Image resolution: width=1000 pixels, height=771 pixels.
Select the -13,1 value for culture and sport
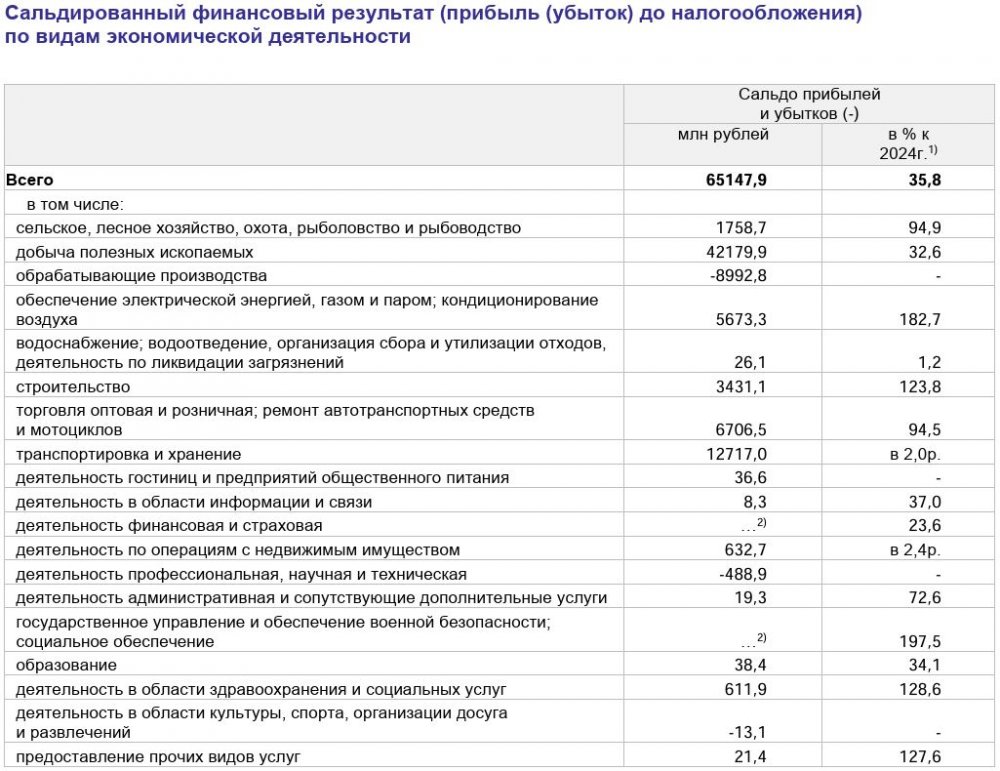click(x=747, y=732)
